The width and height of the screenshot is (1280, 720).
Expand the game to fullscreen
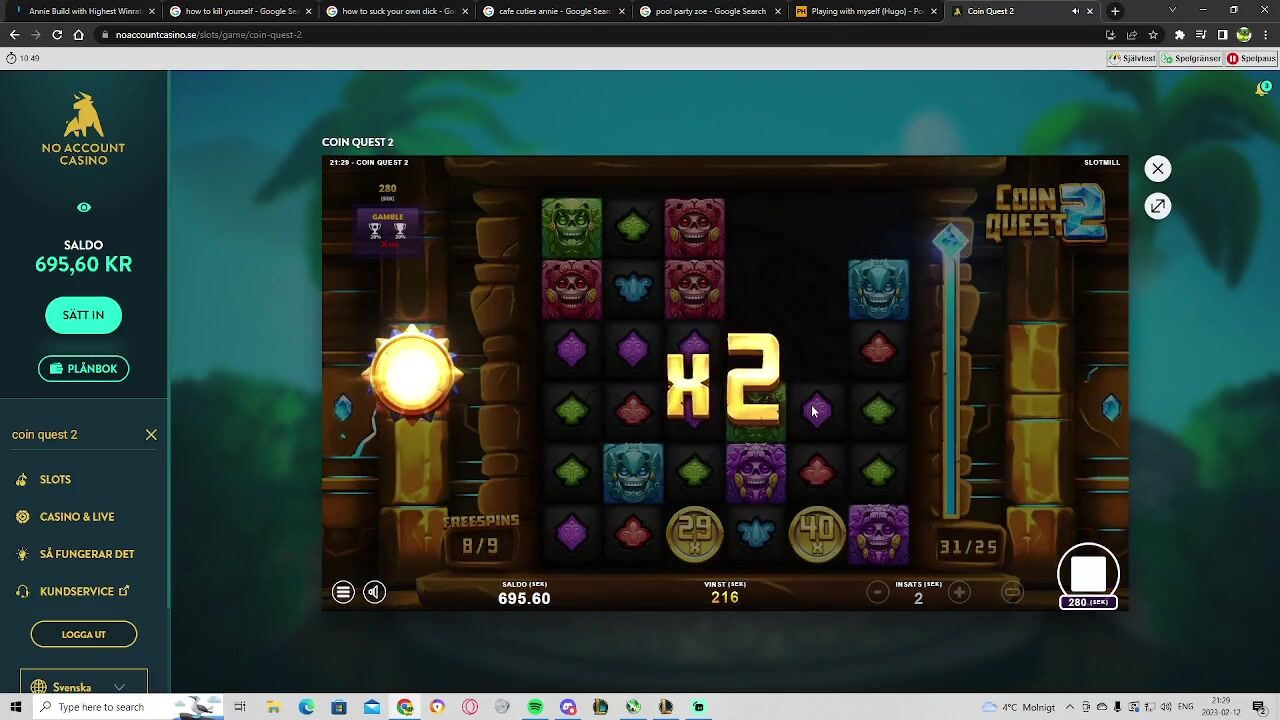[x=1157, y=206]
